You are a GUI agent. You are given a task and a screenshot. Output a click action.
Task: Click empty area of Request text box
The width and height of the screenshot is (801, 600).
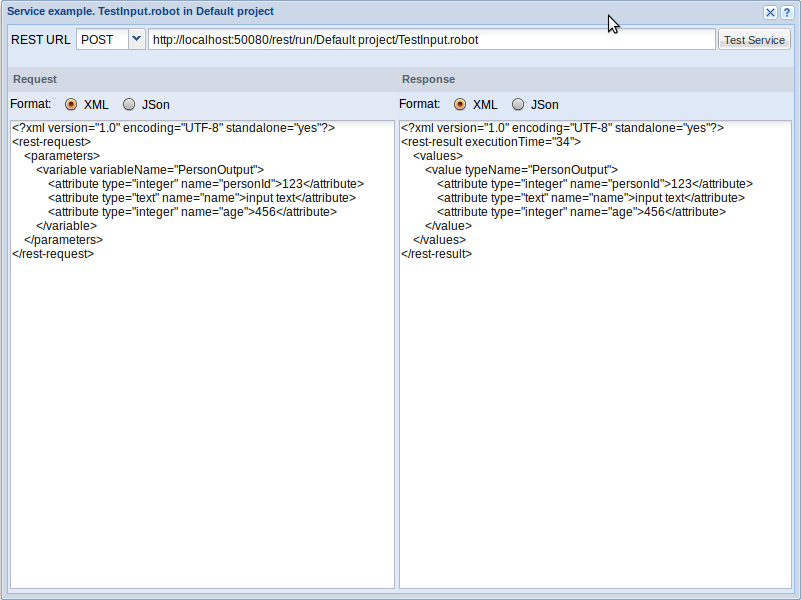pyautogui.click(x=200, y=420)
